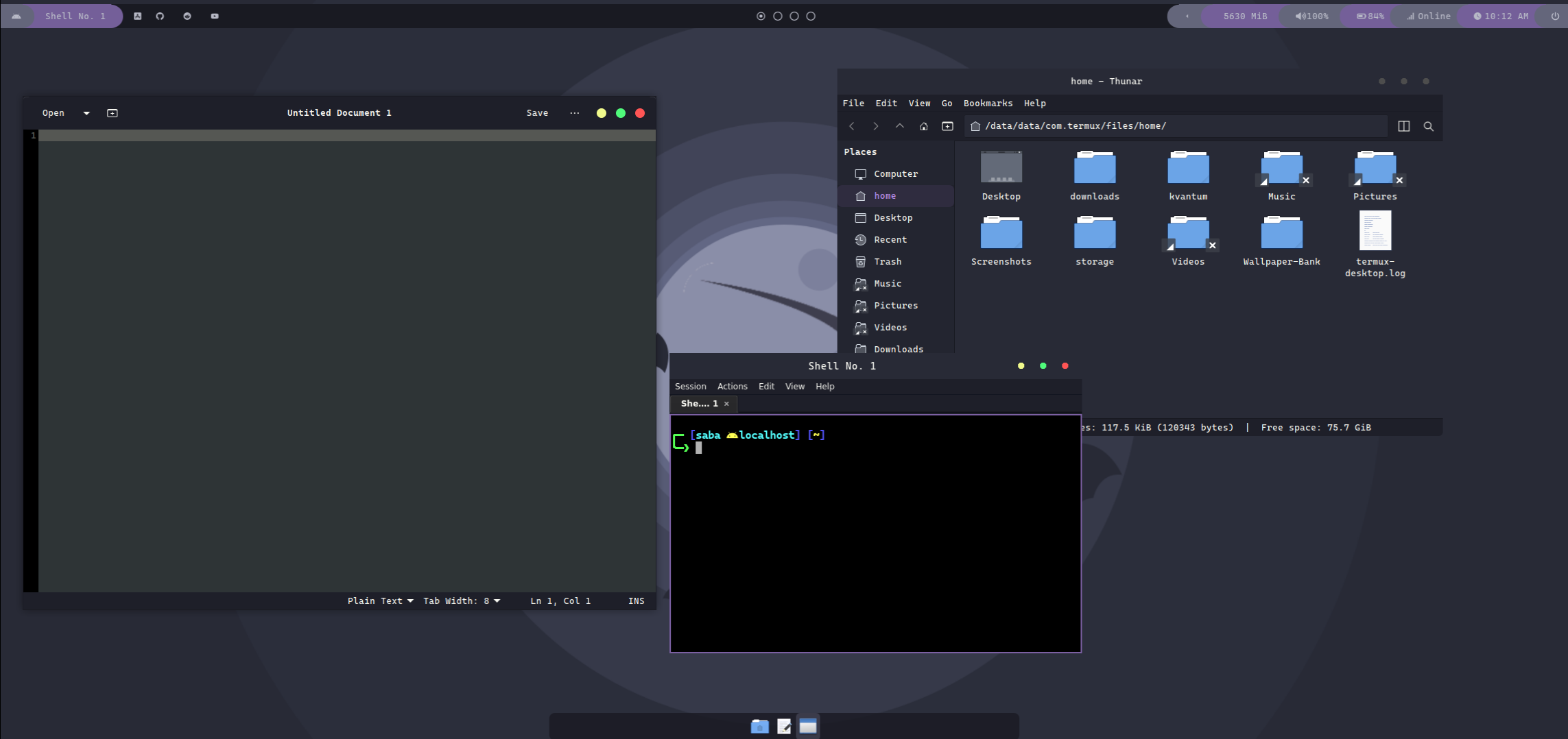Click the Ln 1, Col 1 indicator

560,601
